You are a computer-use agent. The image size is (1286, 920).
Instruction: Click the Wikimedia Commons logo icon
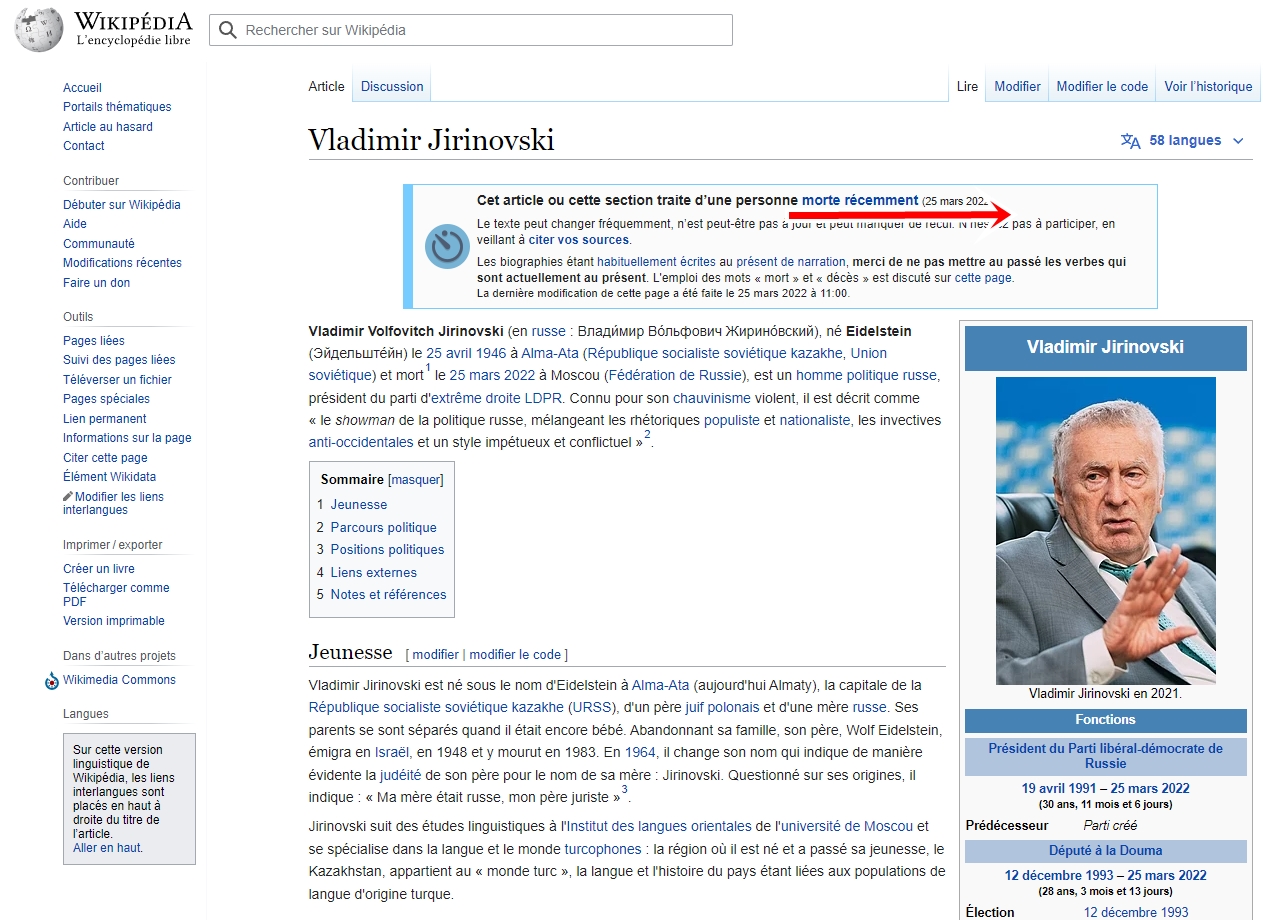click(x=52, y=681)
